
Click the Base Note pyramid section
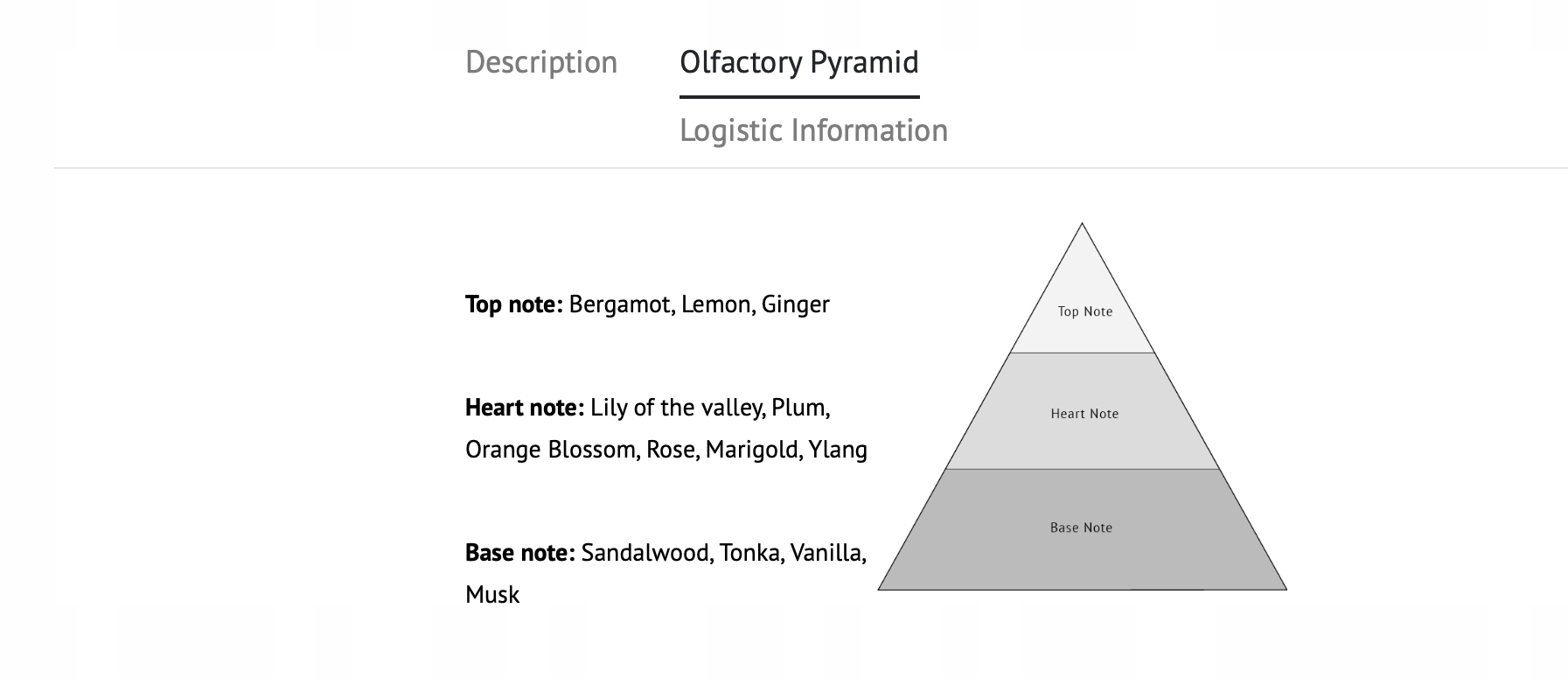pos(1081,528)
